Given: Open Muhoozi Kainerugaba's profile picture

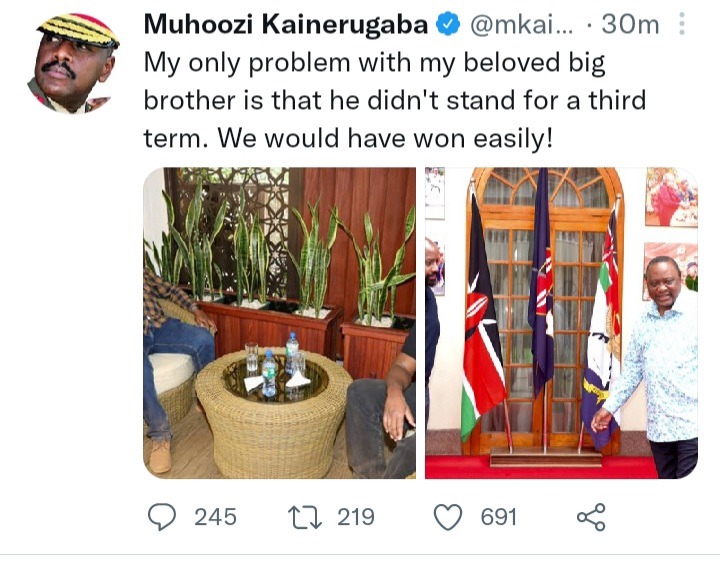Looking at the screenshot, I should pyautogui.click(x=73, y=63).
